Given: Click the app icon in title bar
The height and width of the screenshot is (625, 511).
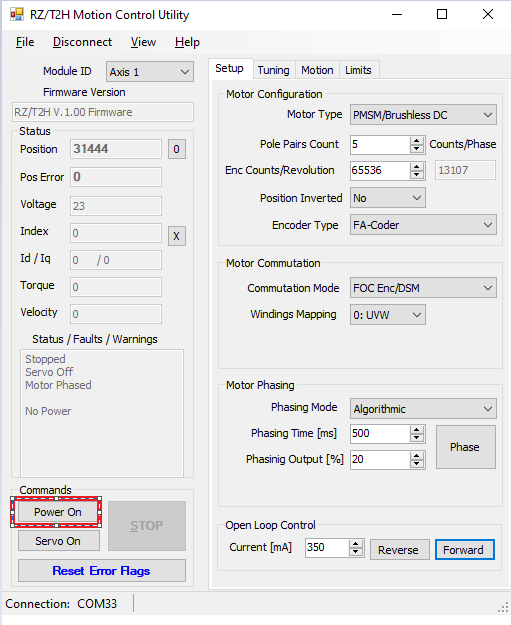Looking at the screenshot, I should [17, 15].
